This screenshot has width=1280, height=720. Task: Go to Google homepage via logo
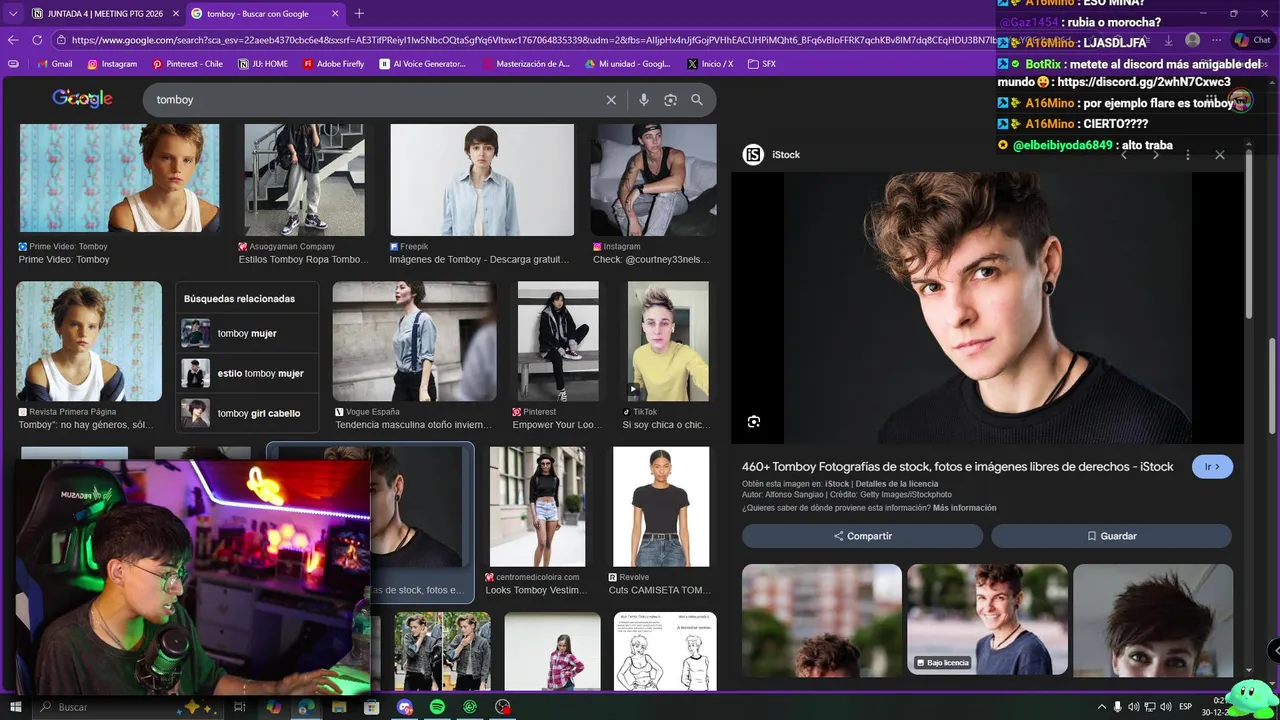point(82,98)
